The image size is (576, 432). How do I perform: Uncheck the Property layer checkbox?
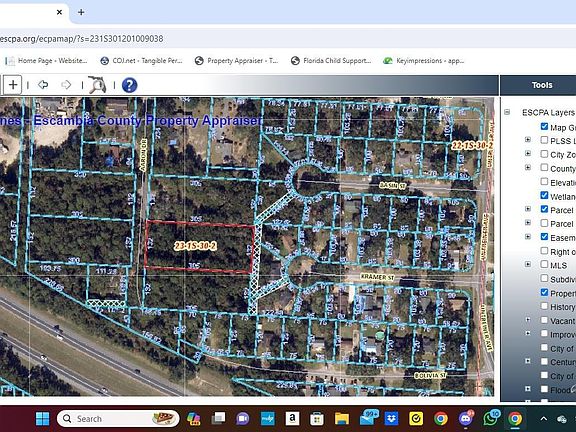click(x=544, y=292)
